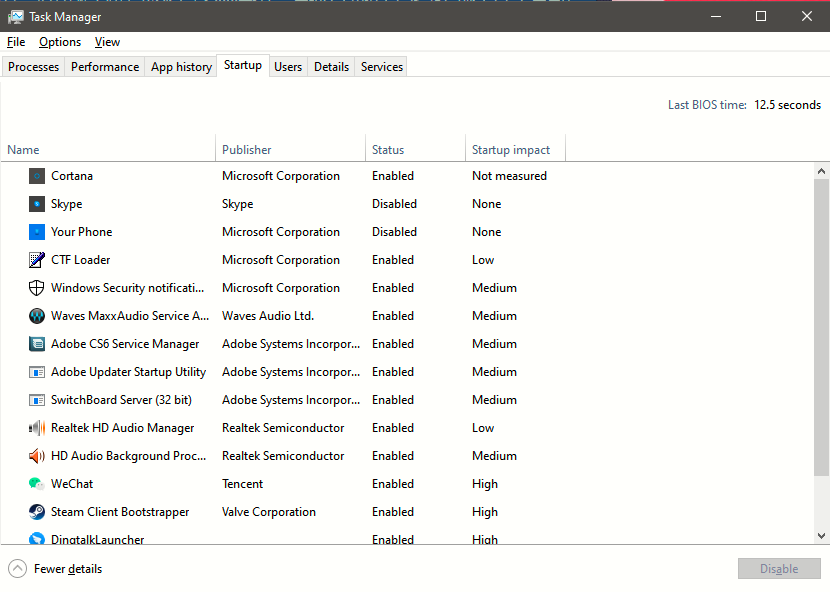Select the Realtek HD Audio Manager name
The width and height of the screenshot is (830, 592).
(x=122, y=428)
